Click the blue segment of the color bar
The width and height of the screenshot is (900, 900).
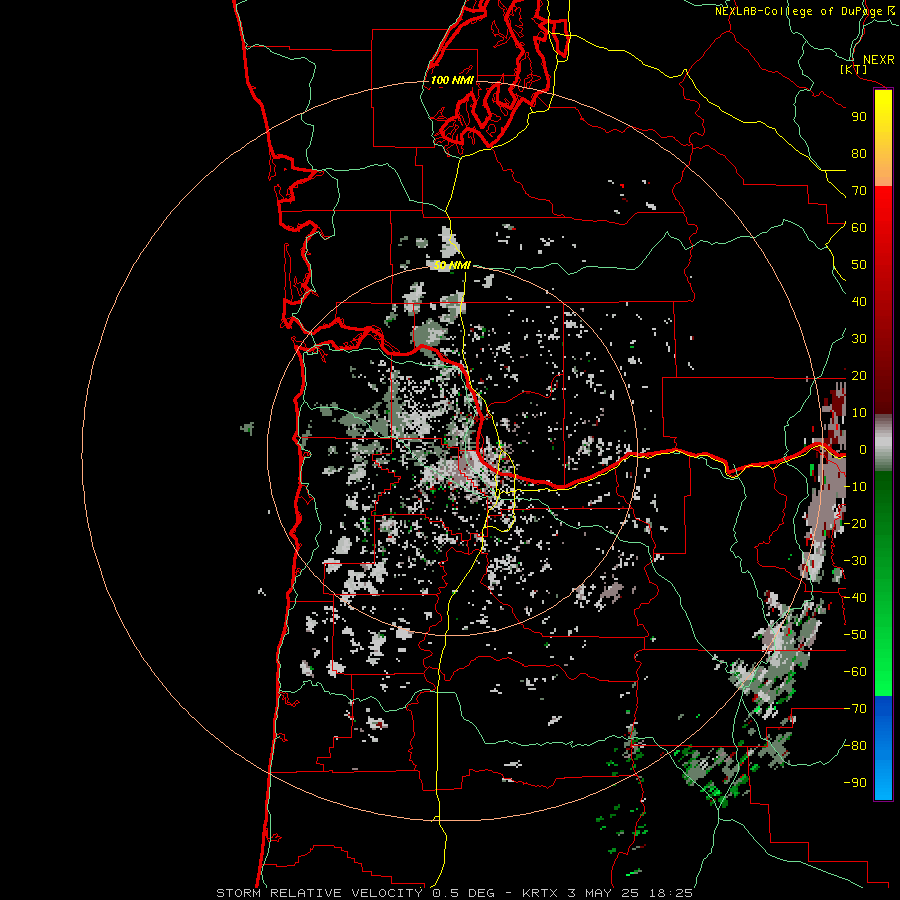point(883,748)
